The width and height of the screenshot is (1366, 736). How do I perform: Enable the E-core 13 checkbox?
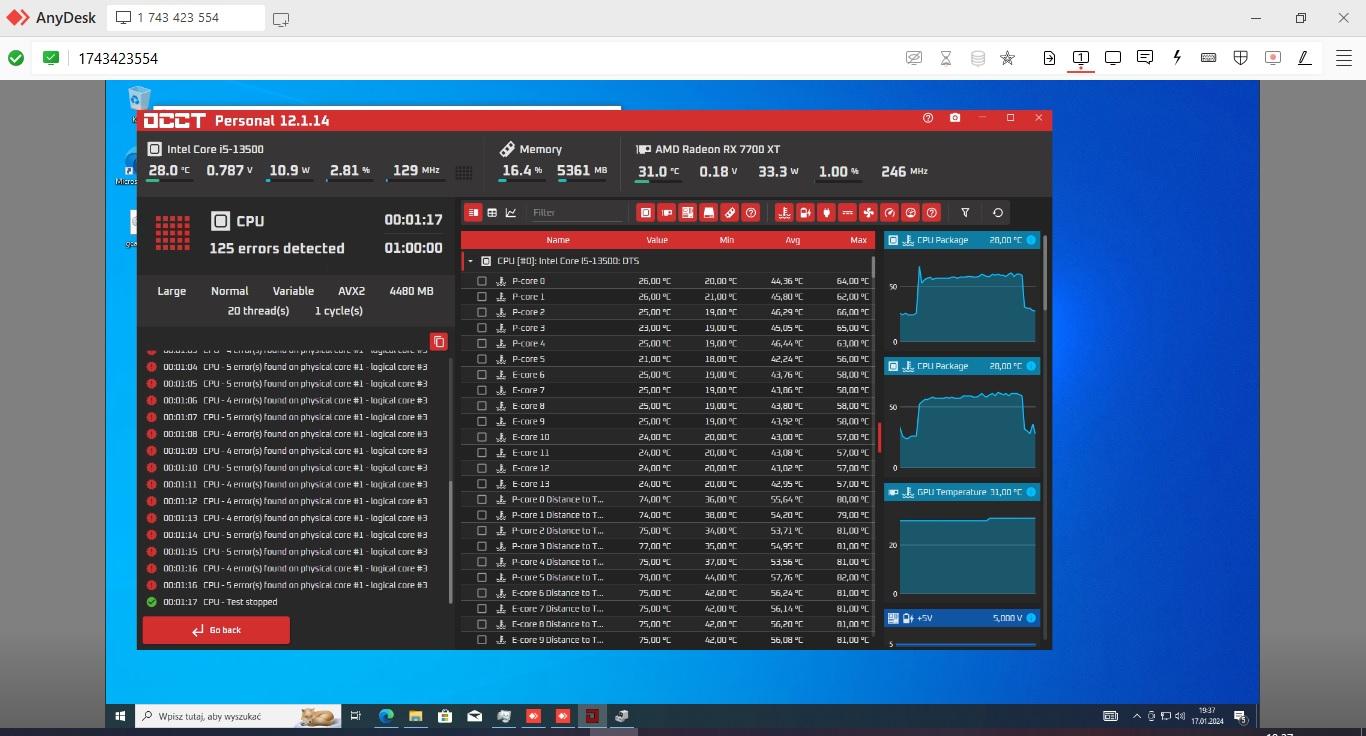tap(482, 484)
